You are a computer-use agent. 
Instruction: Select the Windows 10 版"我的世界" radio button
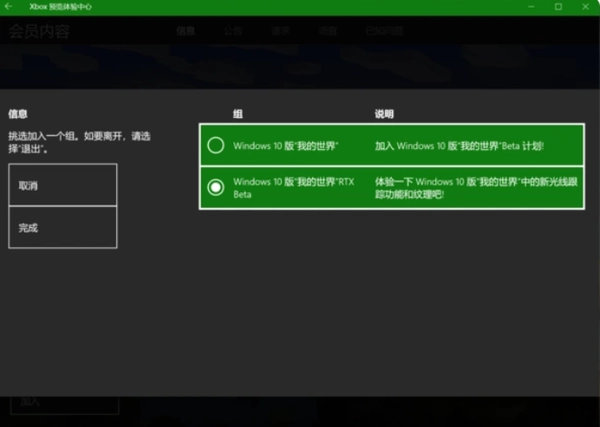pos(215,146)
